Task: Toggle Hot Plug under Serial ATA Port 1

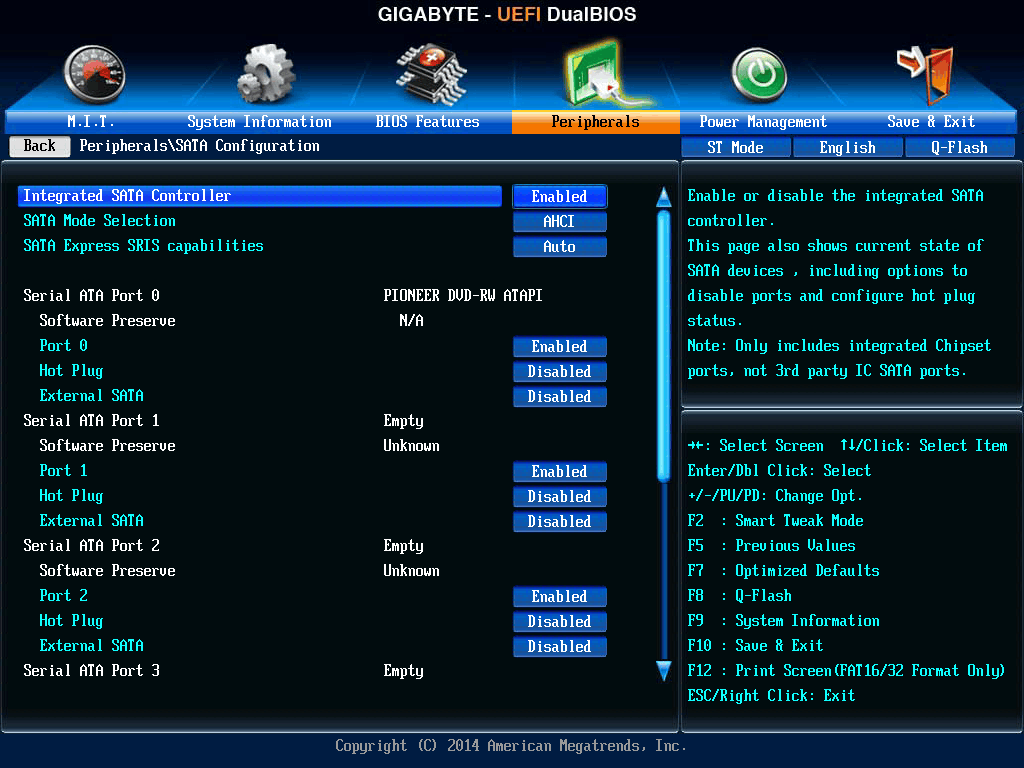Action: (x=560, y=496)
